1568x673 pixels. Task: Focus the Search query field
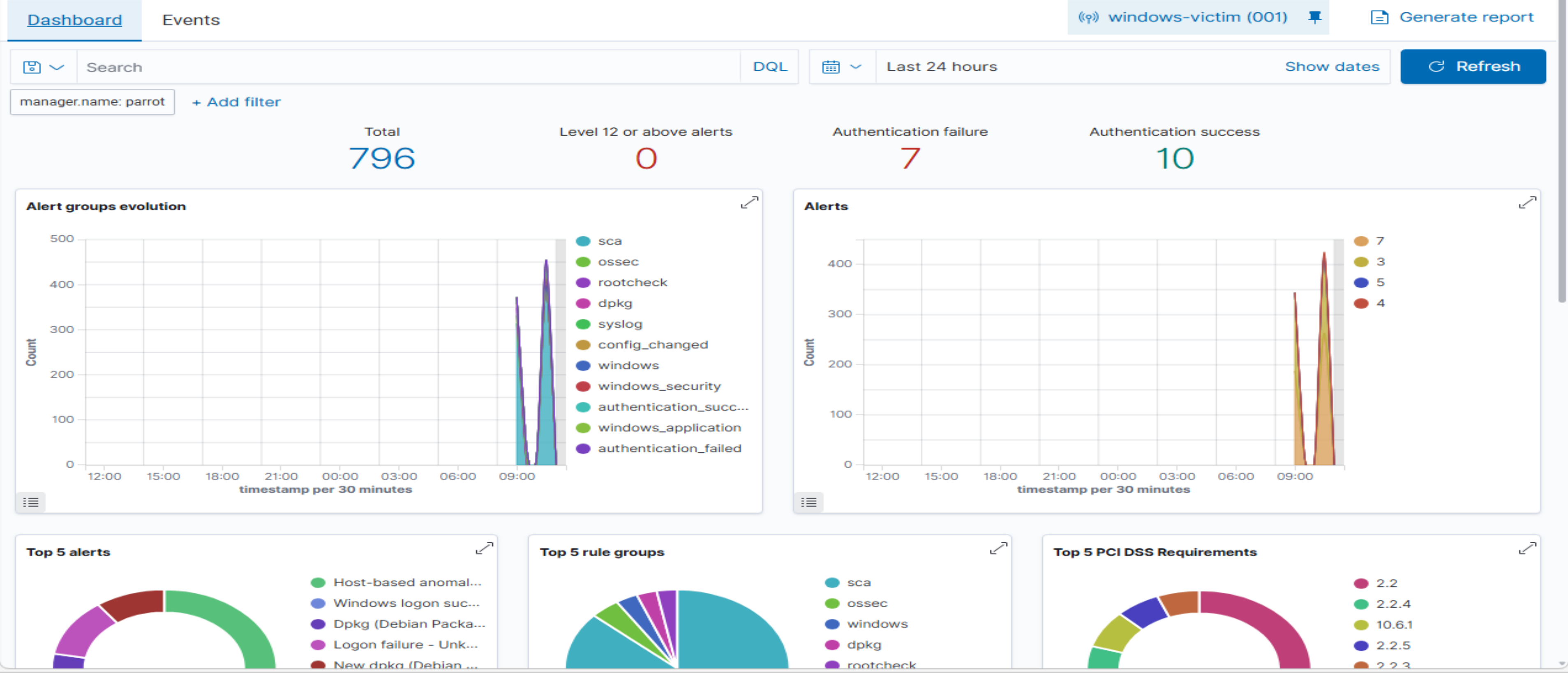(x=409, y=67)
